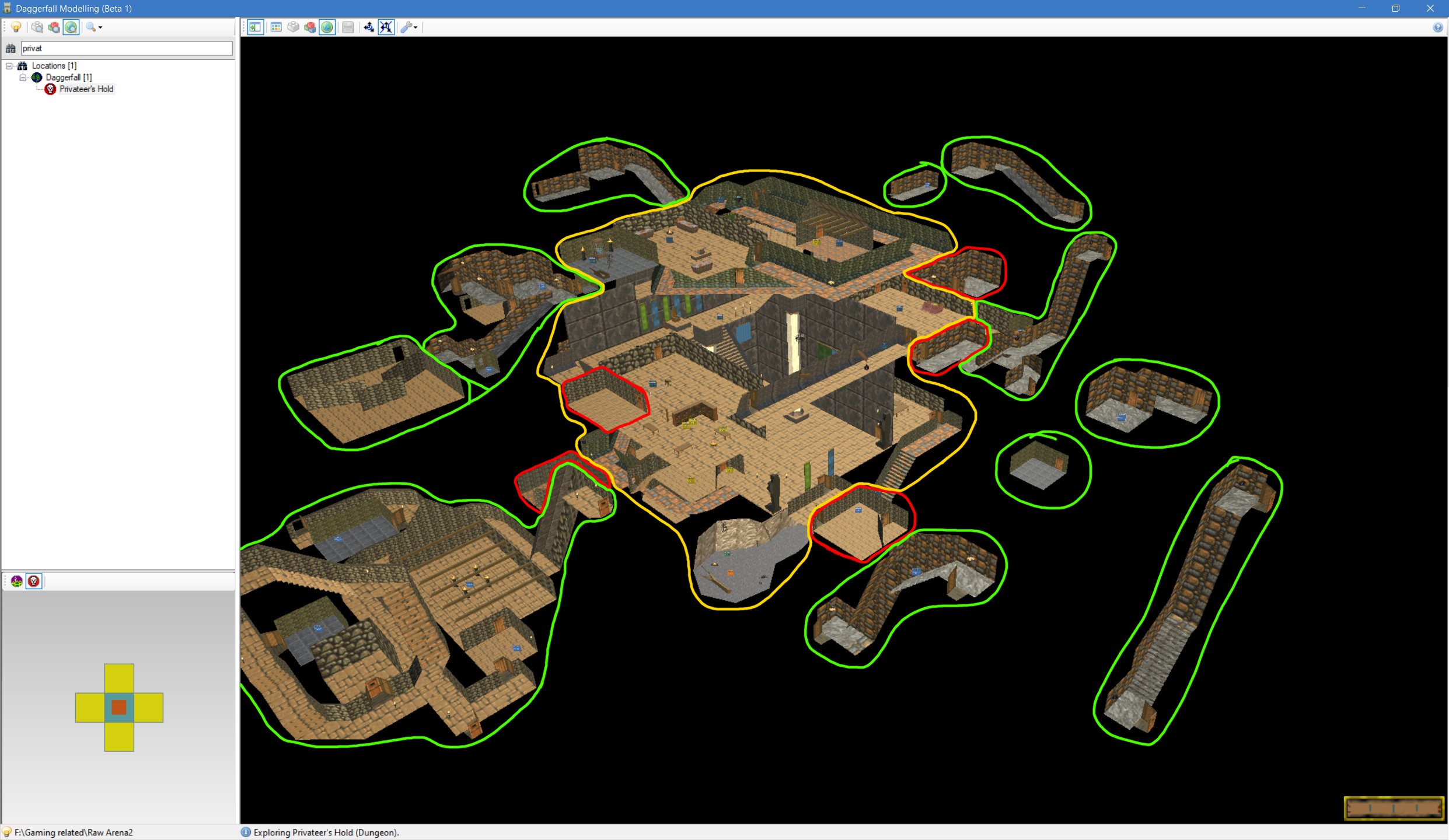Collapse the Daggerfall [1] region node

pos(23,78)
